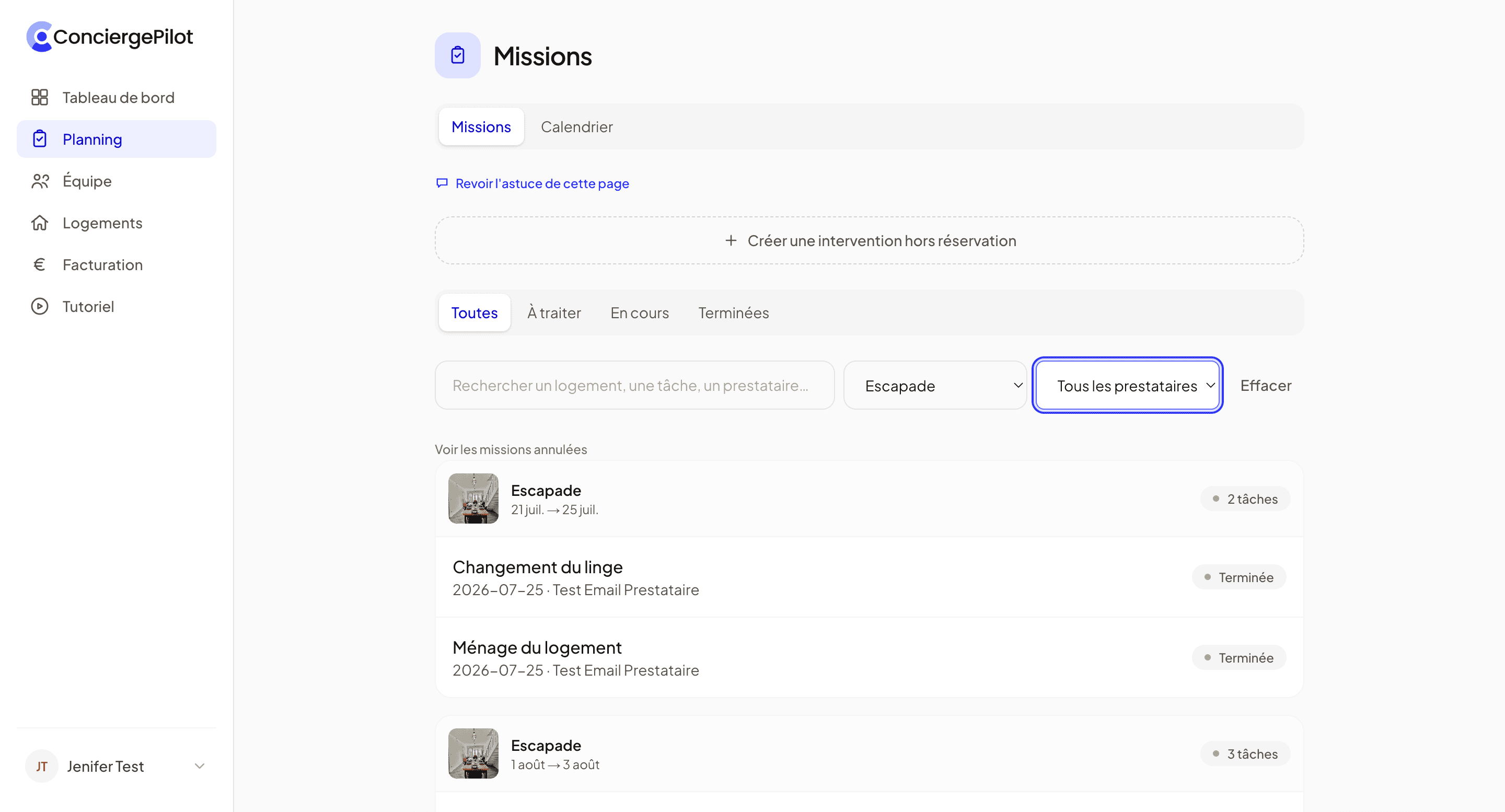Click Créer une intervention hors réservation

(x=869, y=241)
